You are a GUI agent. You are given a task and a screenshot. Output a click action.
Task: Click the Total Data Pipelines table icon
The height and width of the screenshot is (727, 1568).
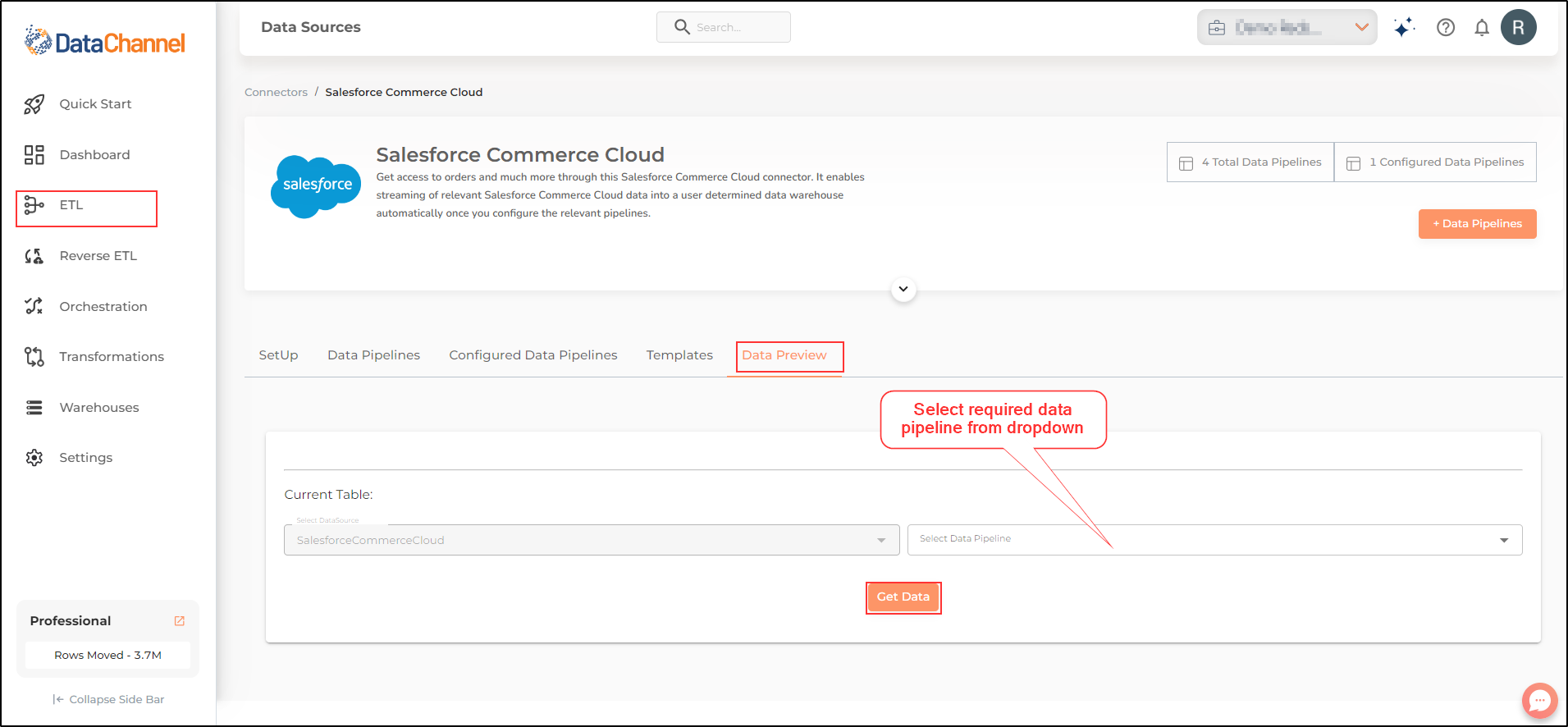click(x=1186, y=163)
